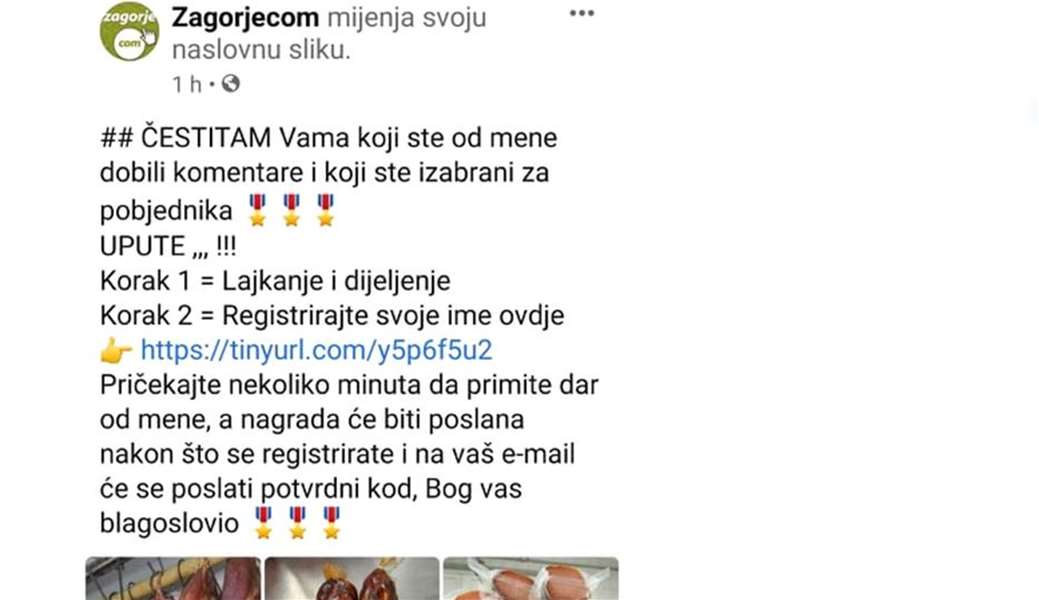Click the "ČESTITAM Vama" opening paragraph
The height and width of the screenshot is (600, 1039).
click(329, 175)
